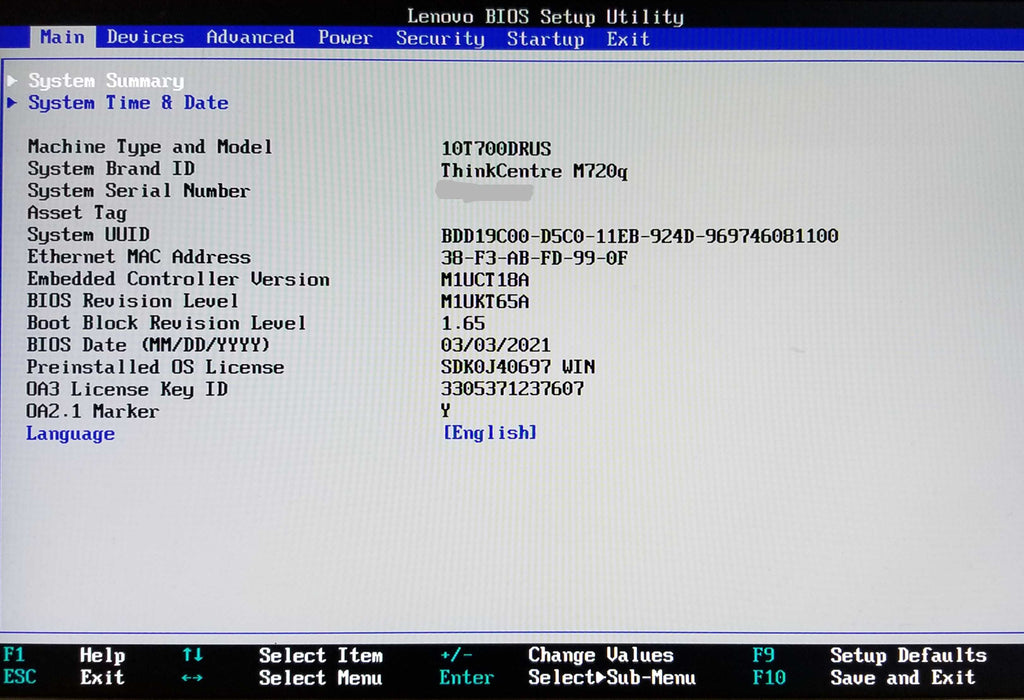Click the System Serial Number label
Image resolution: width=1024 pixels, height=700 pixels.
pos(138,191)
